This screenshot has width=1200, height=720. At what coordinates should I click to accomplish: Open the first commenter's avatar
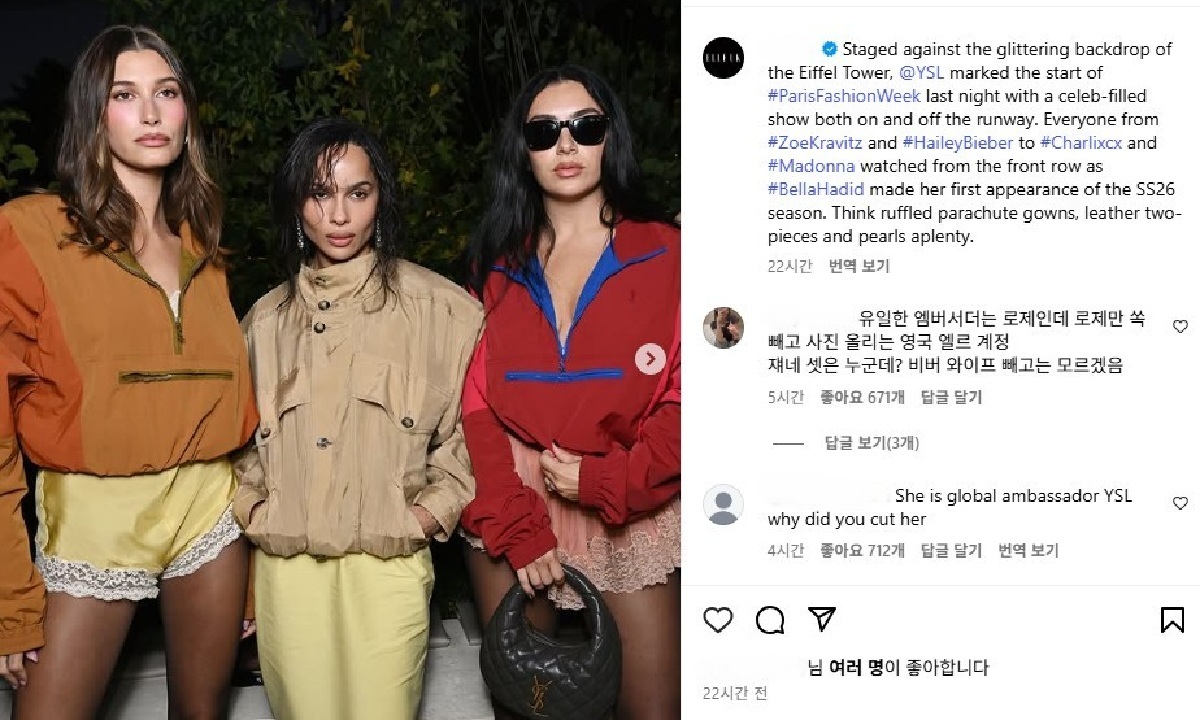point(723,328)
